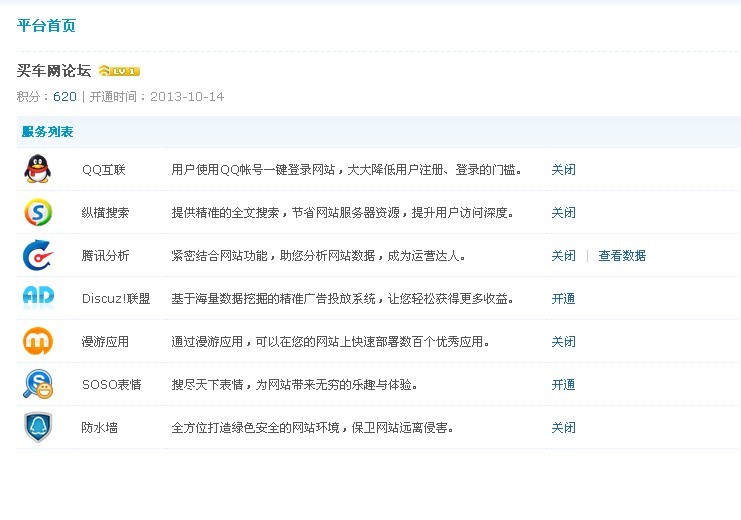Click the 防水墙 shield icon
Screen dimensions: 741x520
38,427
